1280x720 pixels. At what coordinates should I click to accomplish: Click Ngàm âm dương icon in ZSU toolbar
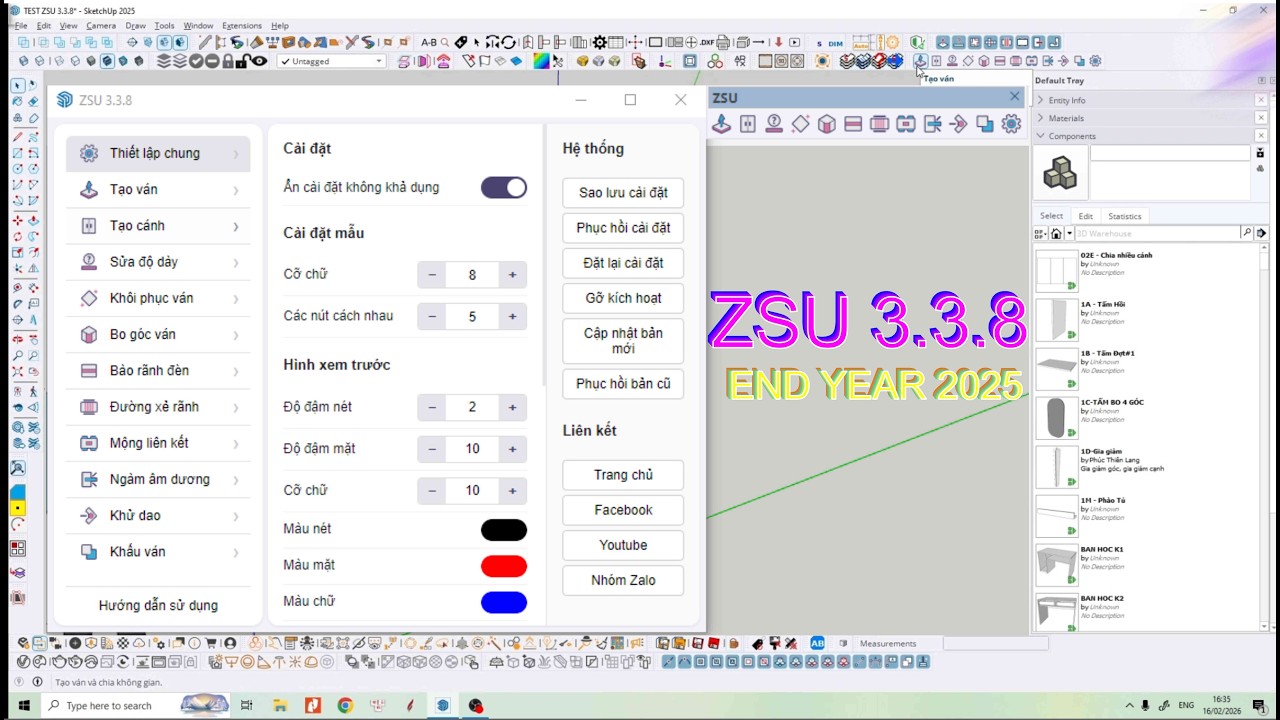point(932,124)
